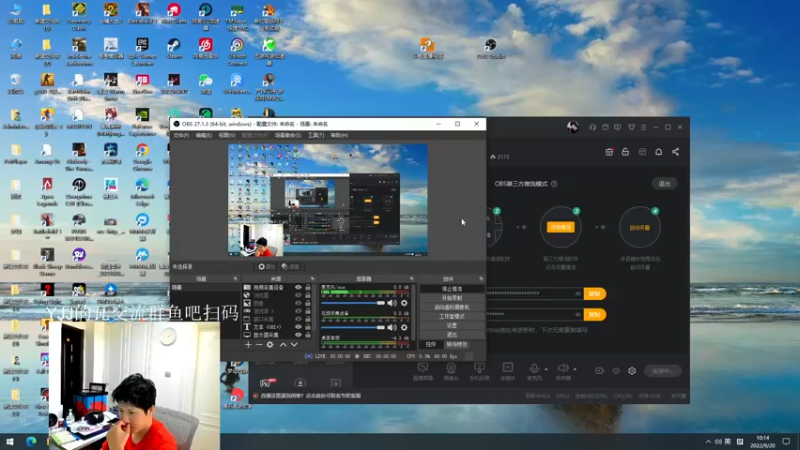The height and width of the screenshot is (450, 800).
Task: Pop out the sources dock
Action: coord(313,279)
